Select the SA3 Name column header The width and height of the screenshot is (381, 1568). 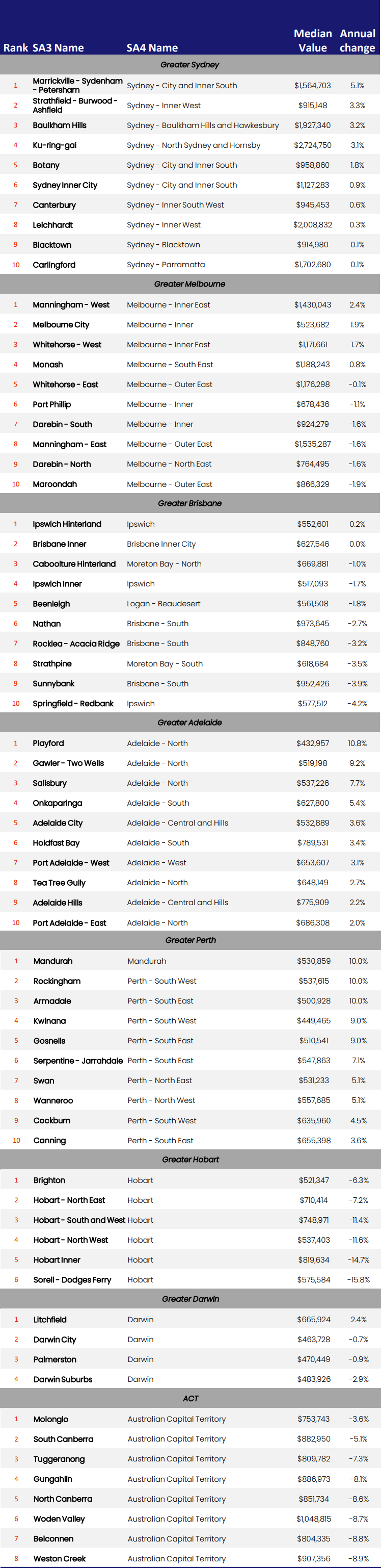pos(58,48)
